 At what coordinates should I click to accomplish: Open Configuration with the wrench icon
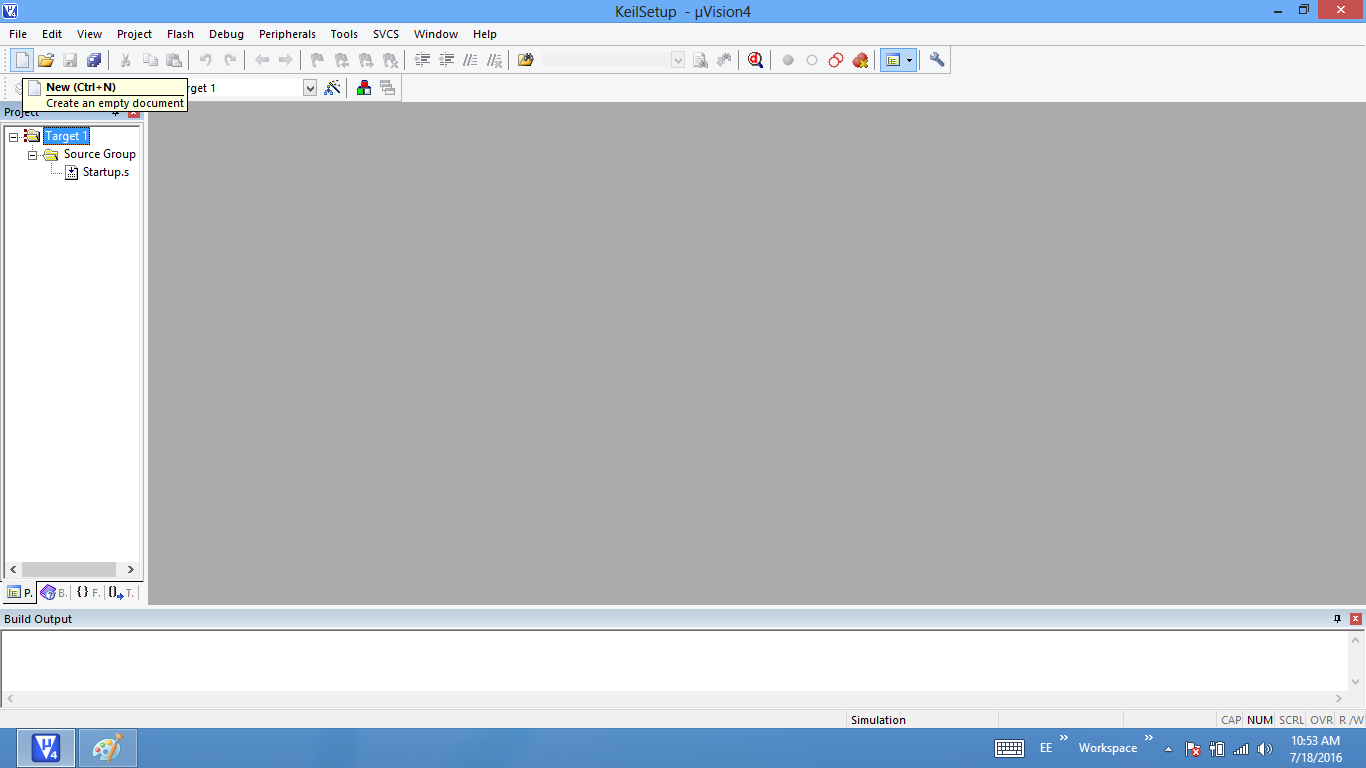(937, 60)
